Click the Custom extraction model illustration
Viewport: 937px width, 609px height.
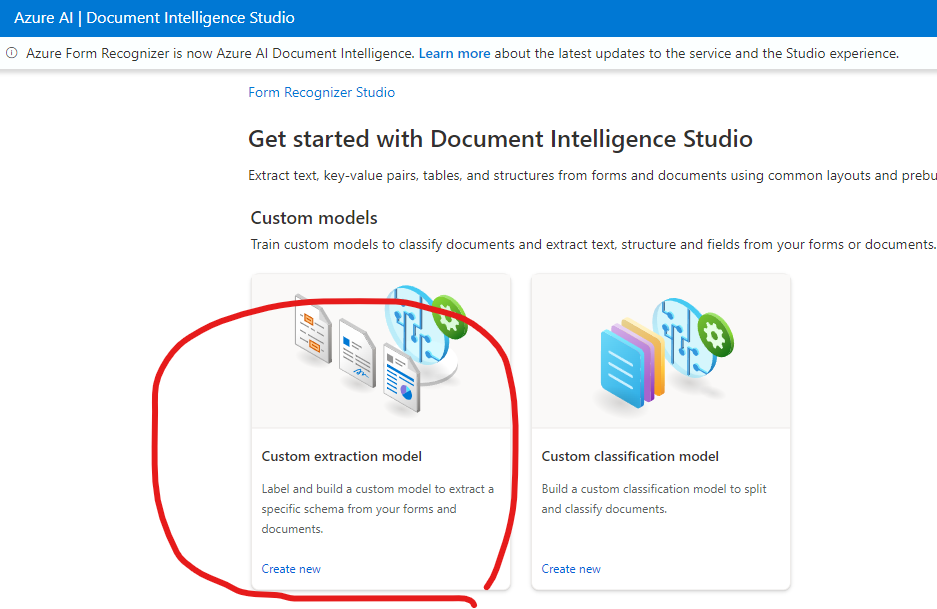381,351
